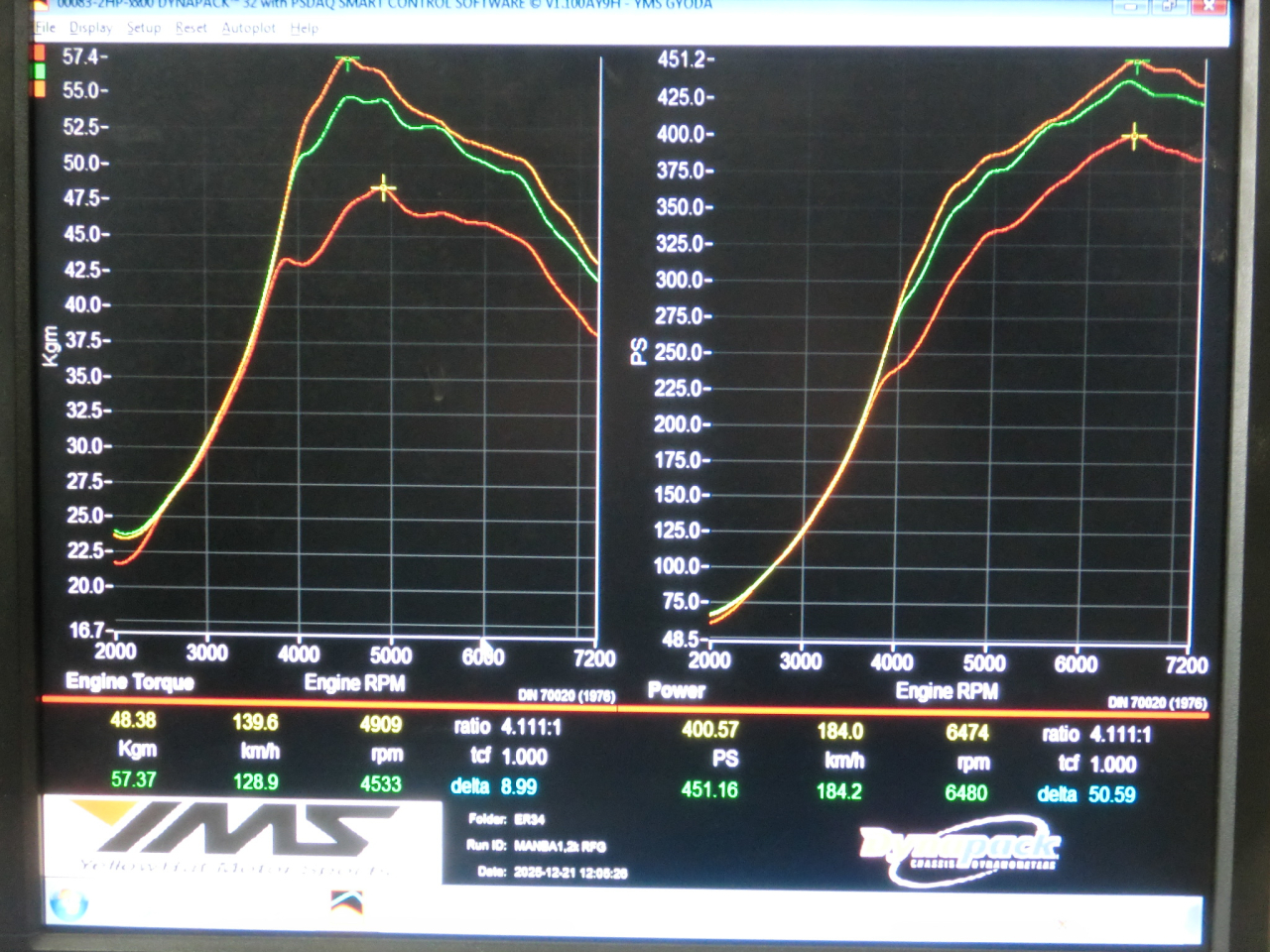
Task: Open the Setup menu
Action: [x=143, y=28]
